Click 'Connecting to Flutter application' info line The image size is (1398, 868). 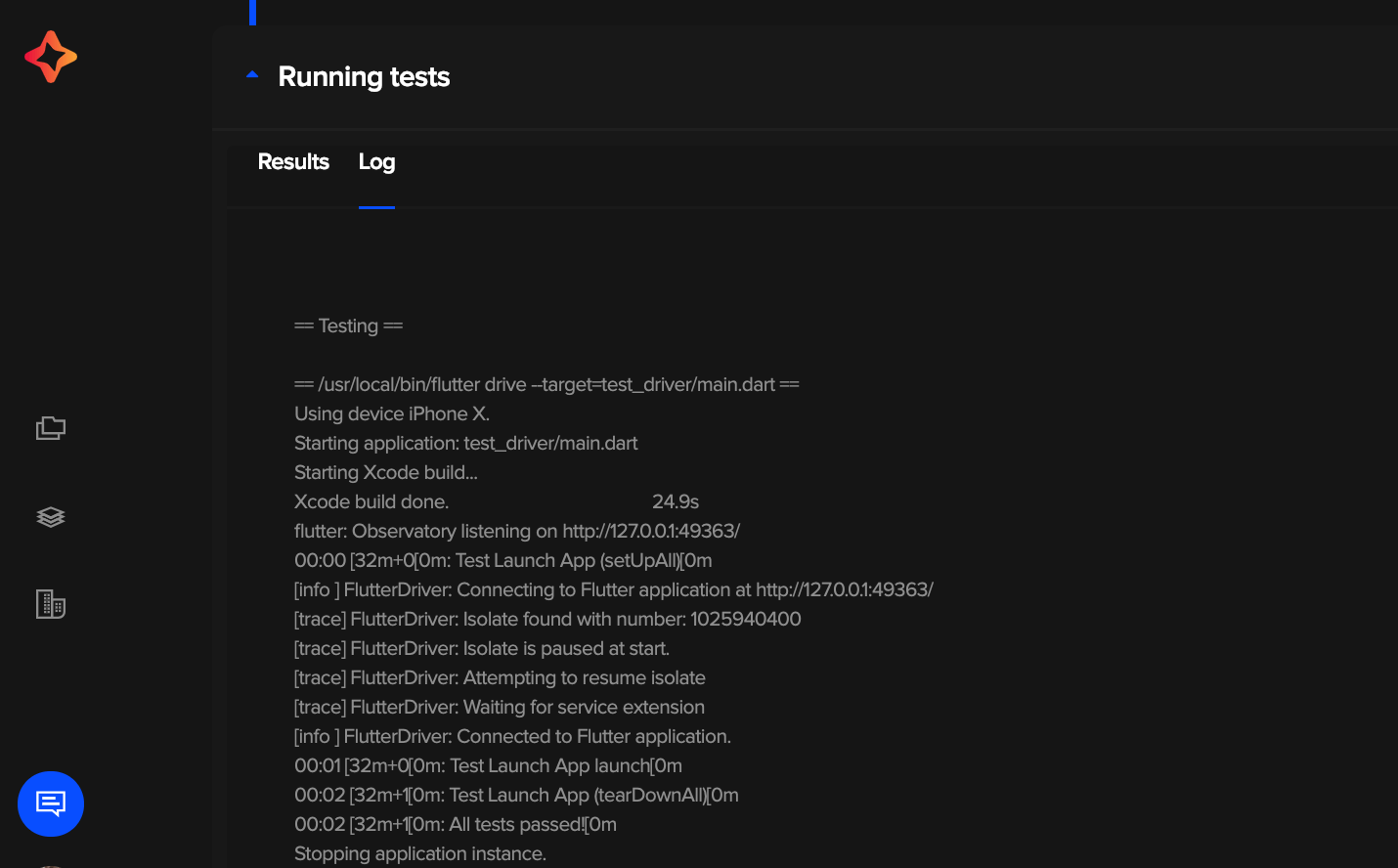point(614,589)
